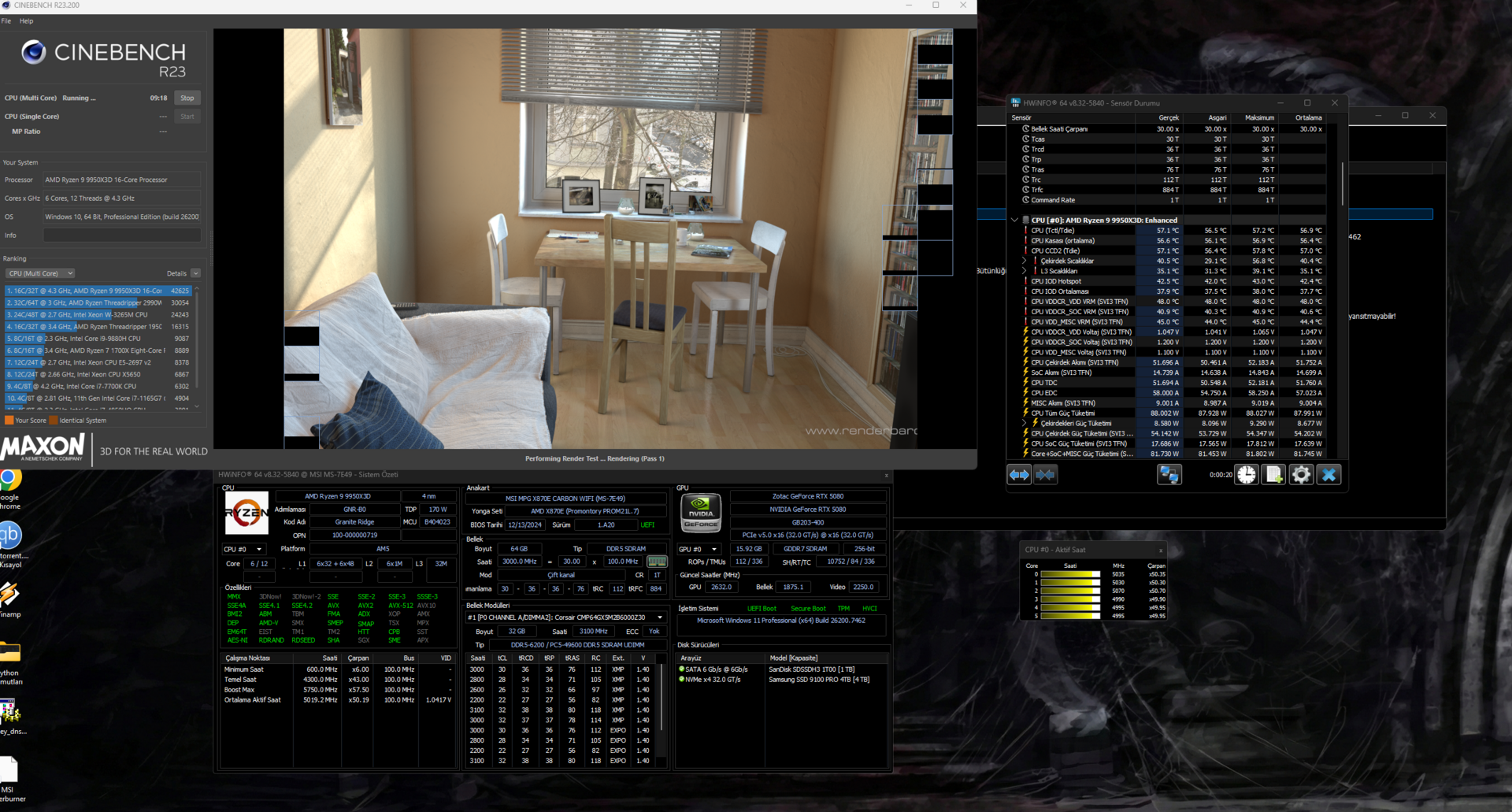Click the HWiNFO log file add icon
The image size is (1512, 812).
tap(1273, 474)
